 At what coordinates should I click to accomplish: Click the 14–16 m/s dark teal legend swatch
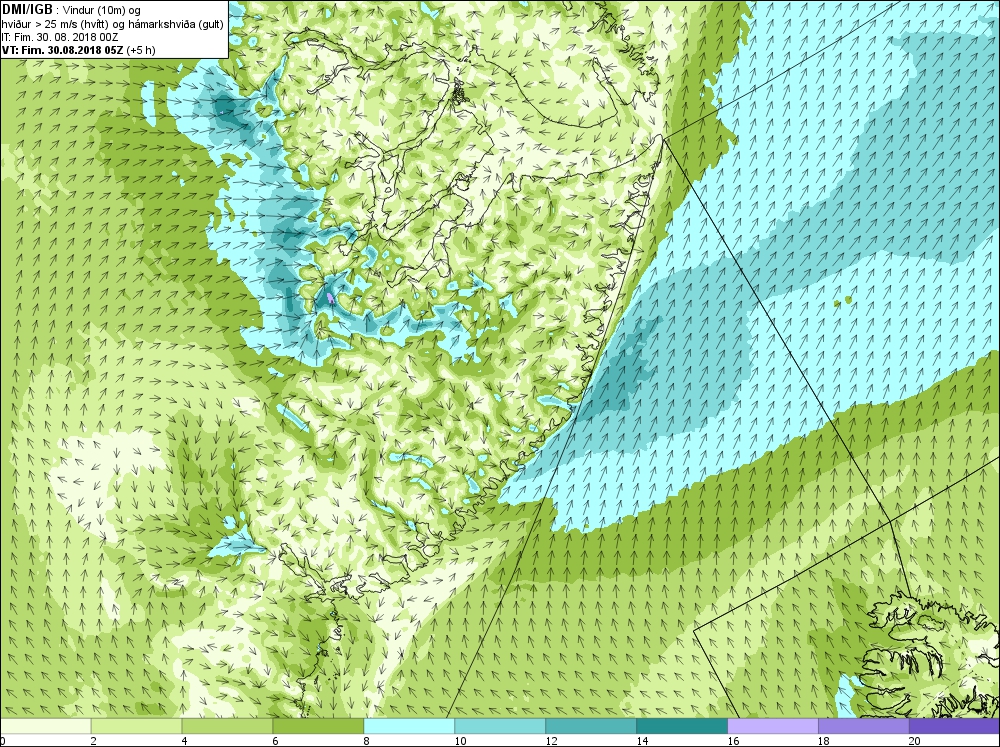(x=682, y=726)
